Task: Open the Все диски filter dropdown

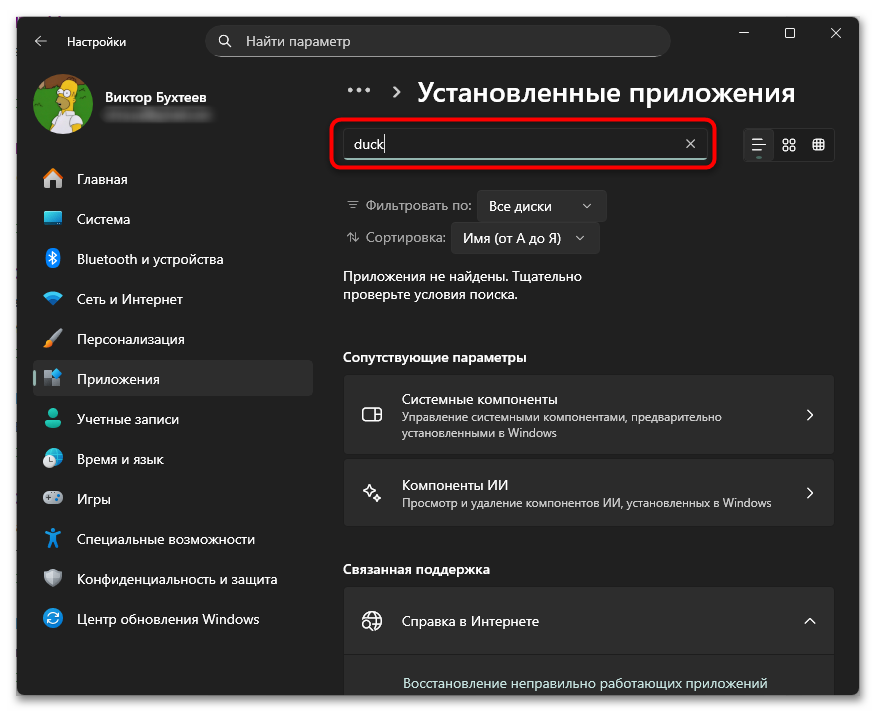Action: [x=540, y=205]
